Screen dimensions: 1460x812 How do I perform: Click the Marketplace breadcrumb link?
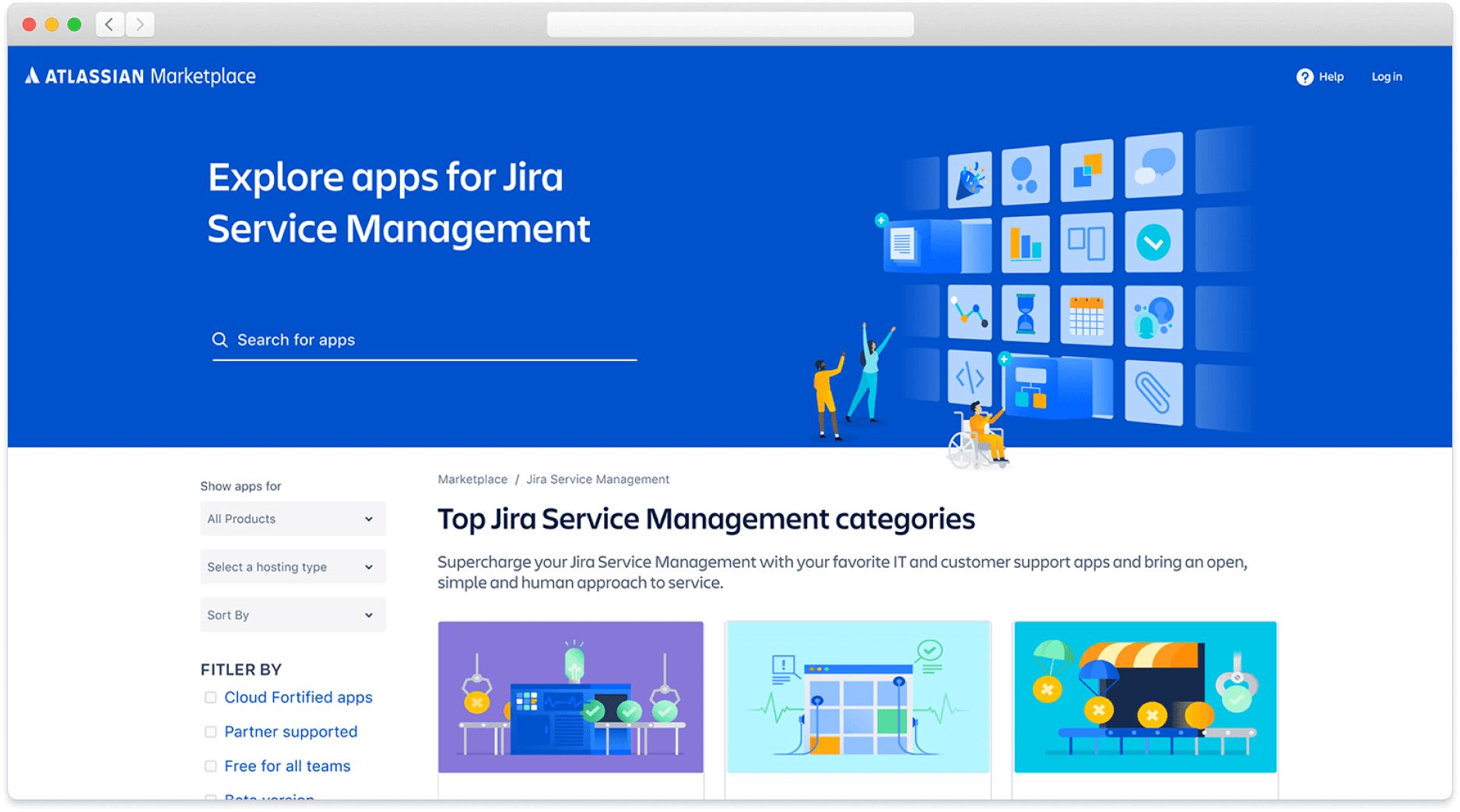point(472,479)
